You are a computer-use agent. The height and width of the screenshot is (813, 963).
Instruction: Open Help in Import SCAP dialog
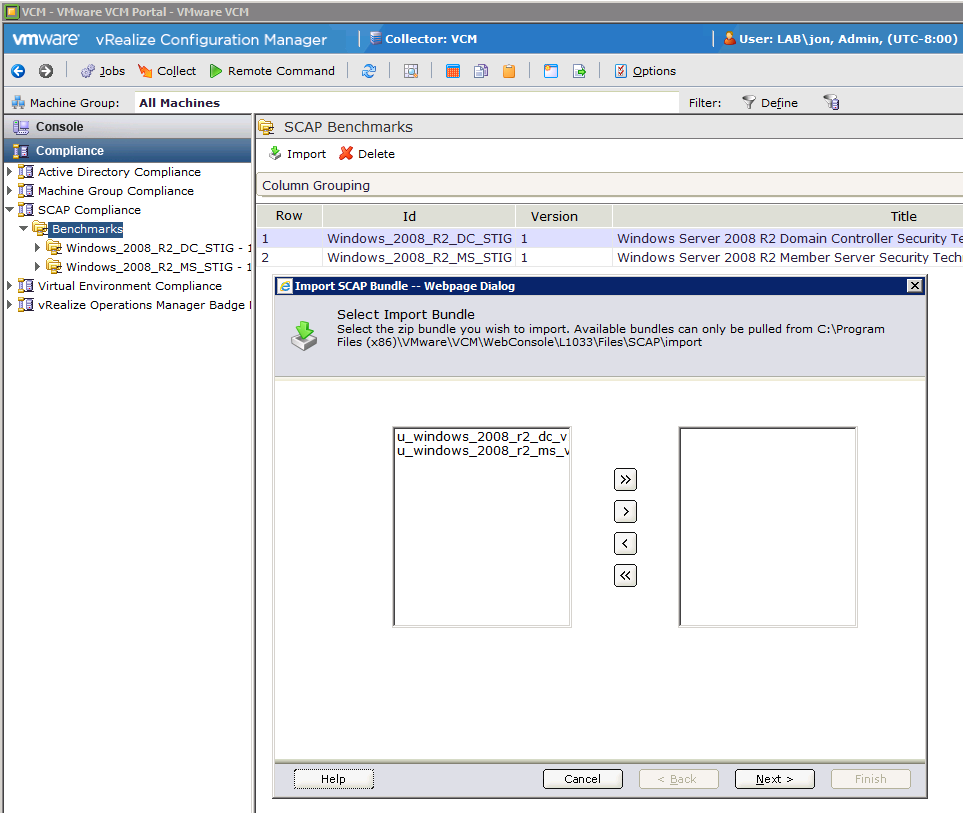(x=333, y=779)
